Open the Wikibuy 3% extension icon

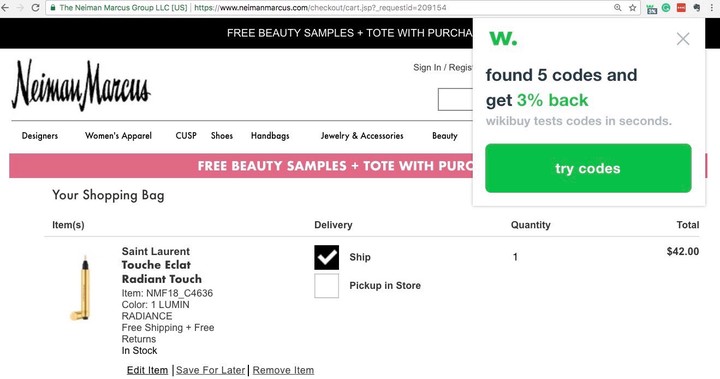[x=652, y=8]
